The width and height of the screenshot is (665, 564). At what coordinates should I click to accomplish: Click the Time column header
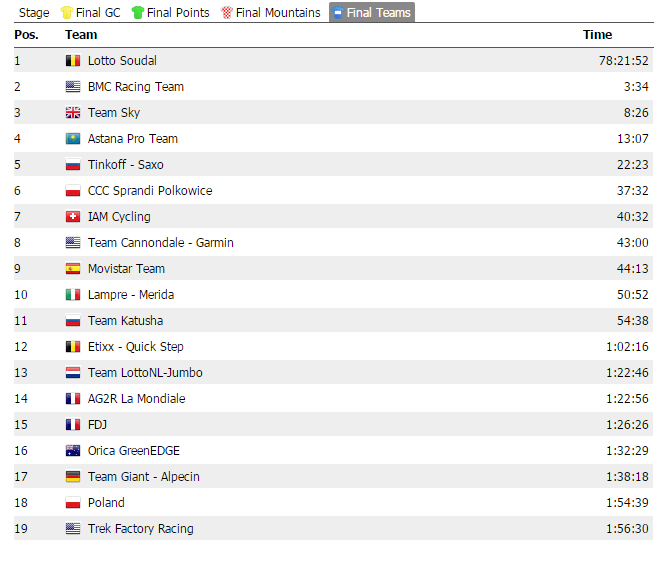coord(597,35)
